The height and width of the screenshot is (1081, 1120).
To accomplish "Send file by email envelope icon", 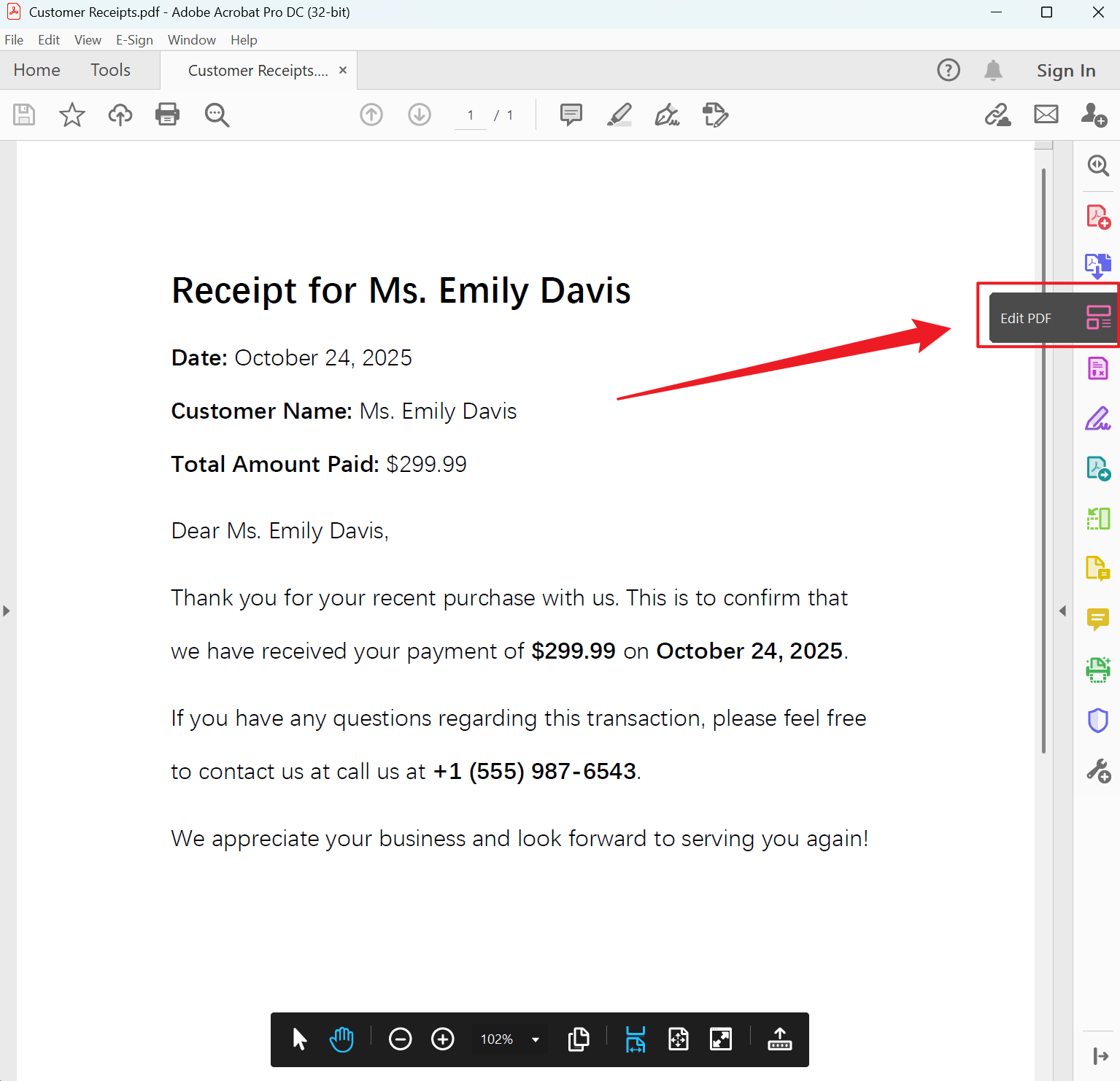I will tap(1046, 115).
